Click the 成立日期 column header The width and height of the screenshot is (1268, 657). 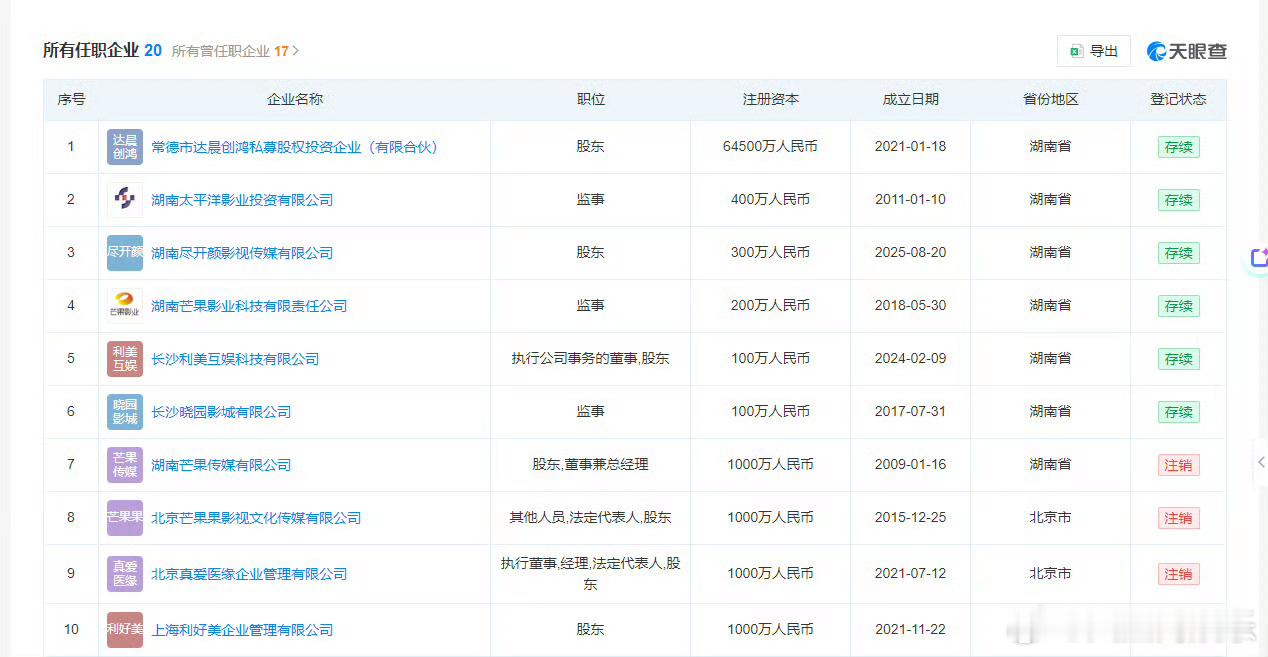click(910, 100)
